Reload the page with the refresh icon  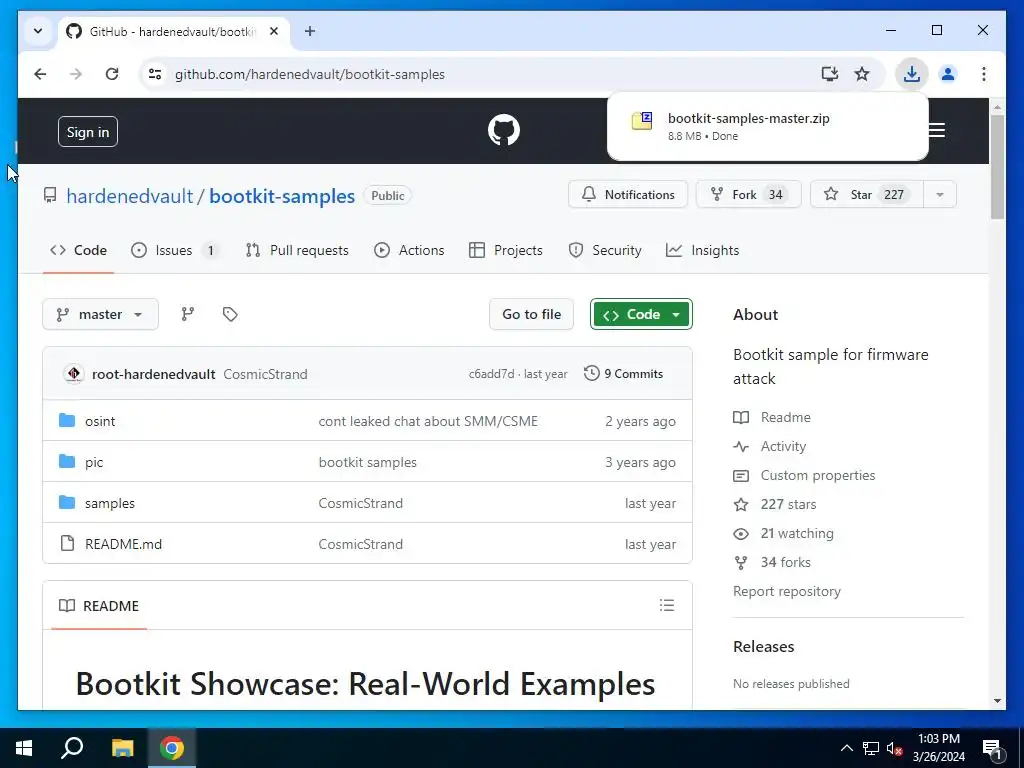point(112,74)
